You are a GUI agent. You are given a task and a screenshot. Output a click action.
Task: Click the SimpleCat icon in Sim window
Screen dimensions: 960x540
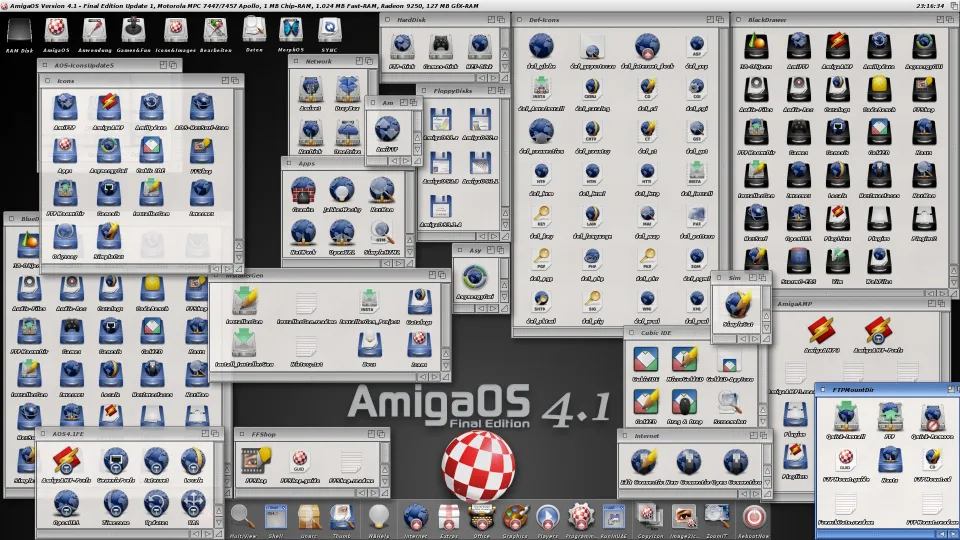point(740,304)
